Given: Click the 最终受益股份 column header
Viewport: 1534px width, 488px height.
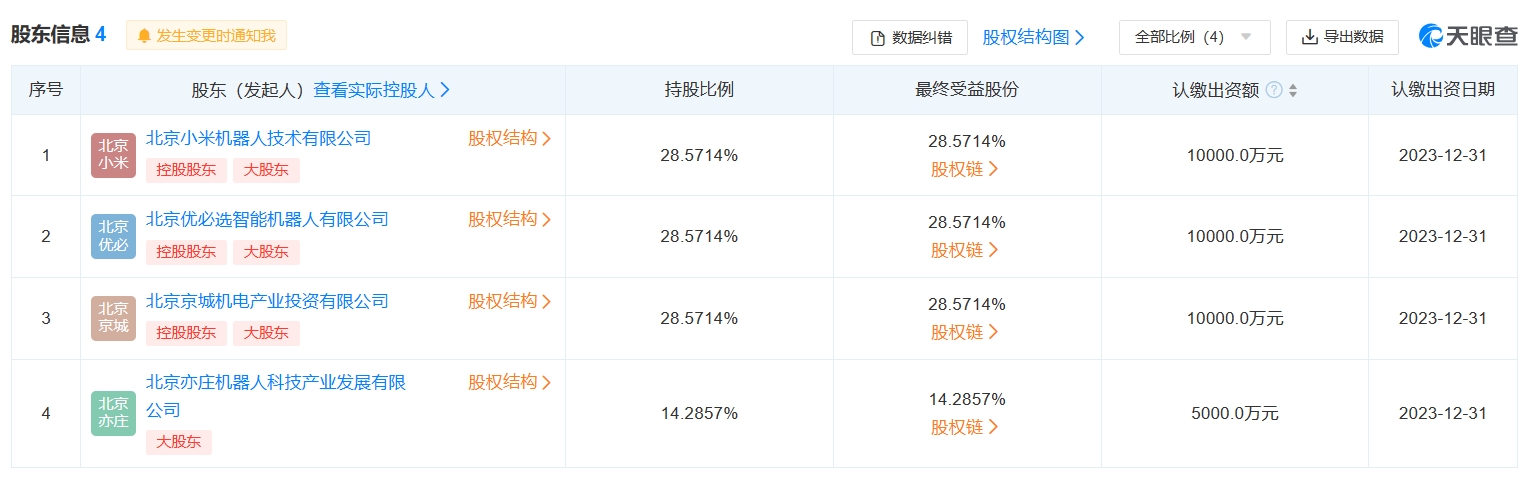Looking at the screenshot, I should [x=967, y=90].
